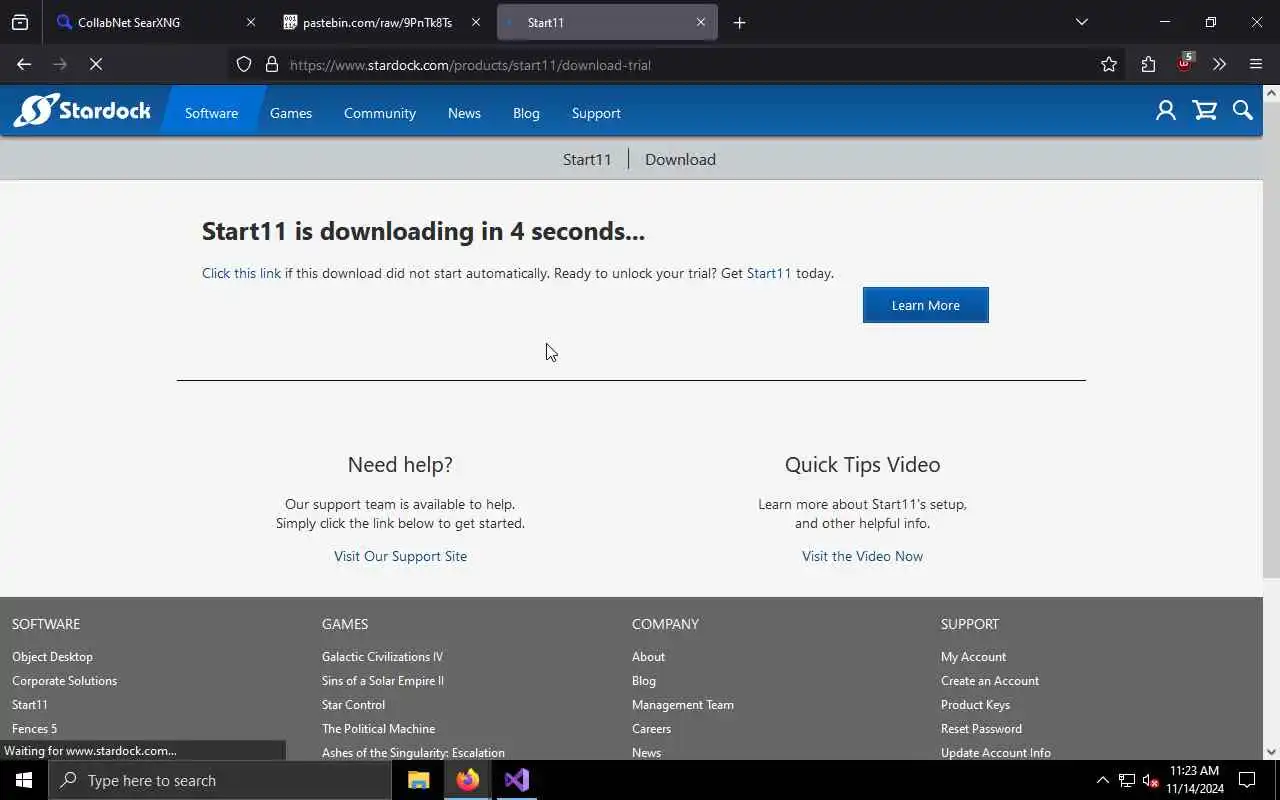Open Visit the Video Now link

tap(862, 556)
